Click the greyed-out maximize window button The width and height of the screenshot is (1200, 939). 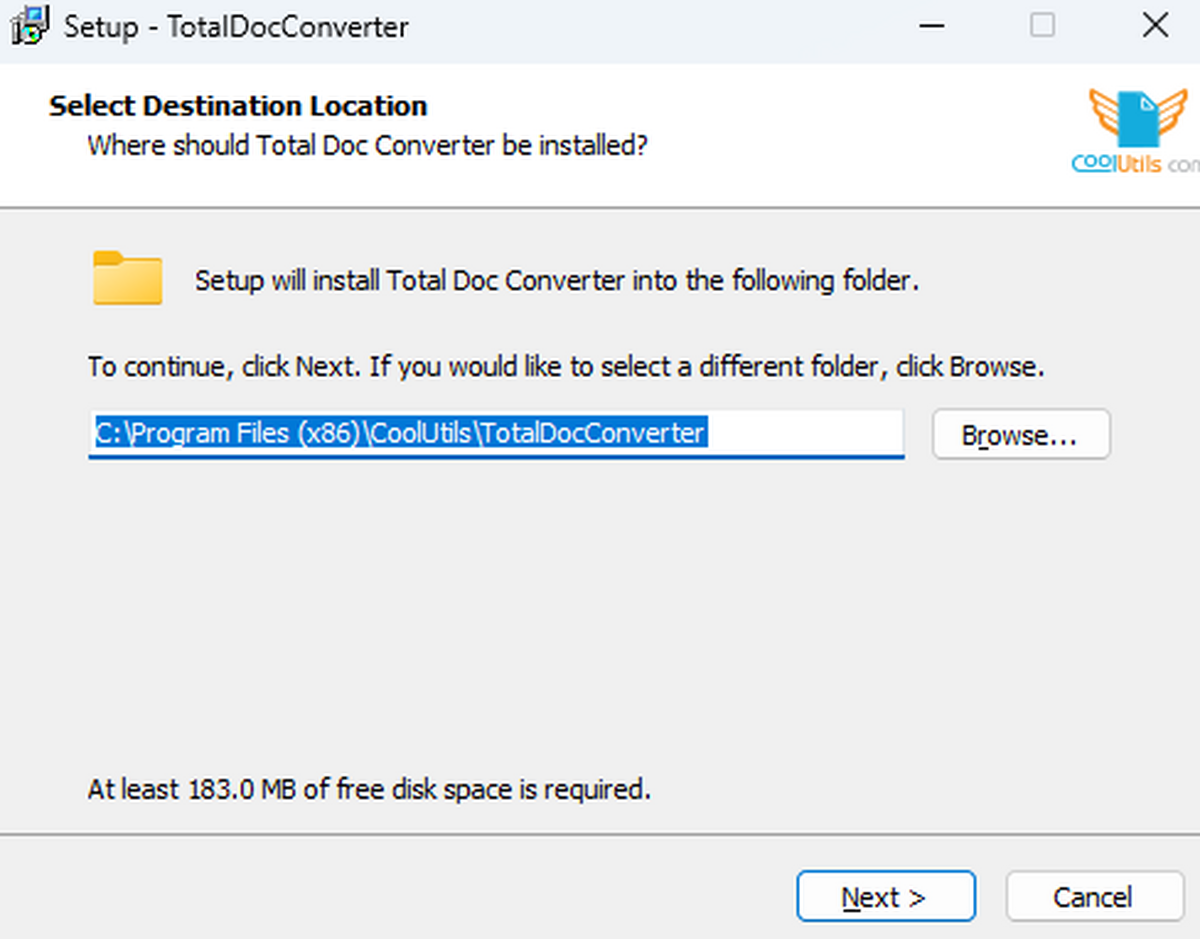[1042, 27]
